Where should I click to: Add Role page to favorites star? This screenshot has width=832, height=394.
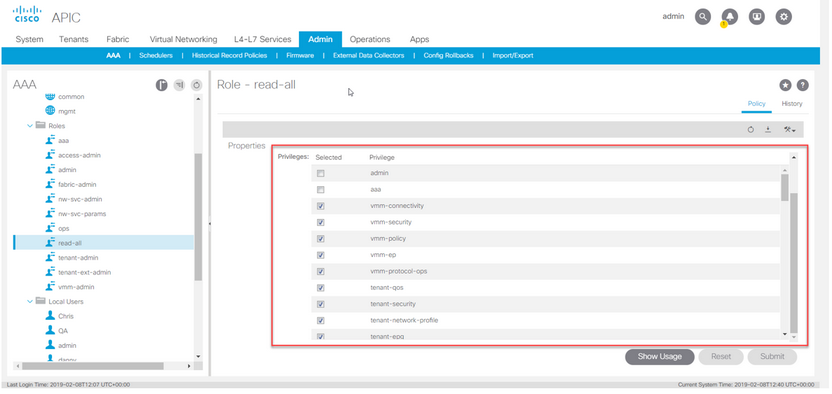(785, 85)
